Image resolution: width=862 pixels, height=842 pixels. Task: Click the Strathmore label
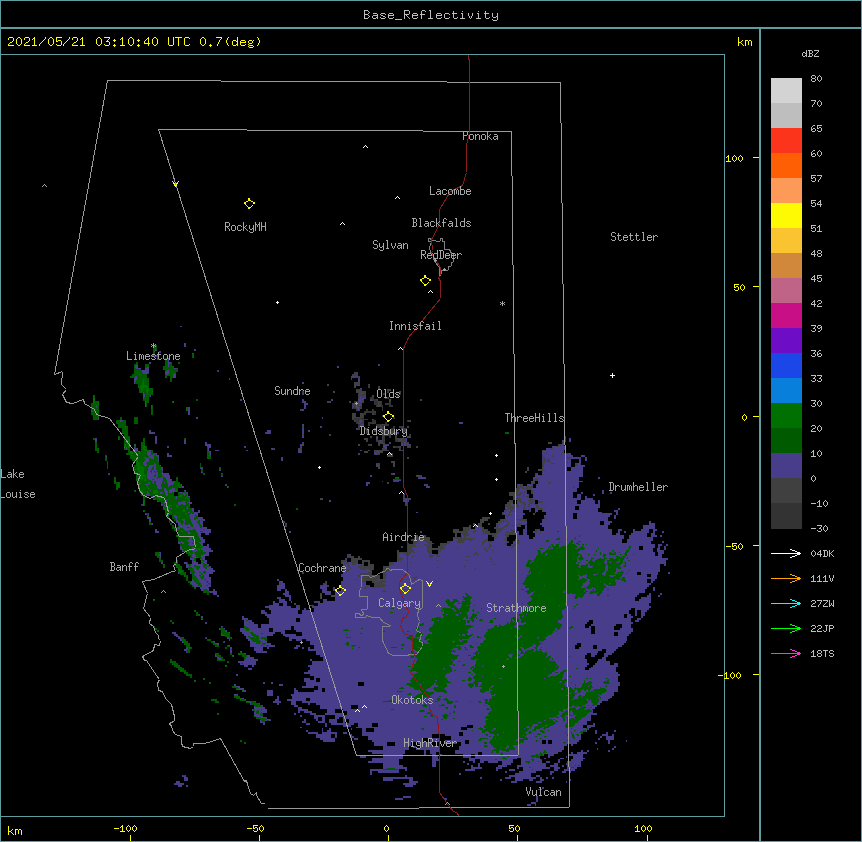click(x=516, y=608)
